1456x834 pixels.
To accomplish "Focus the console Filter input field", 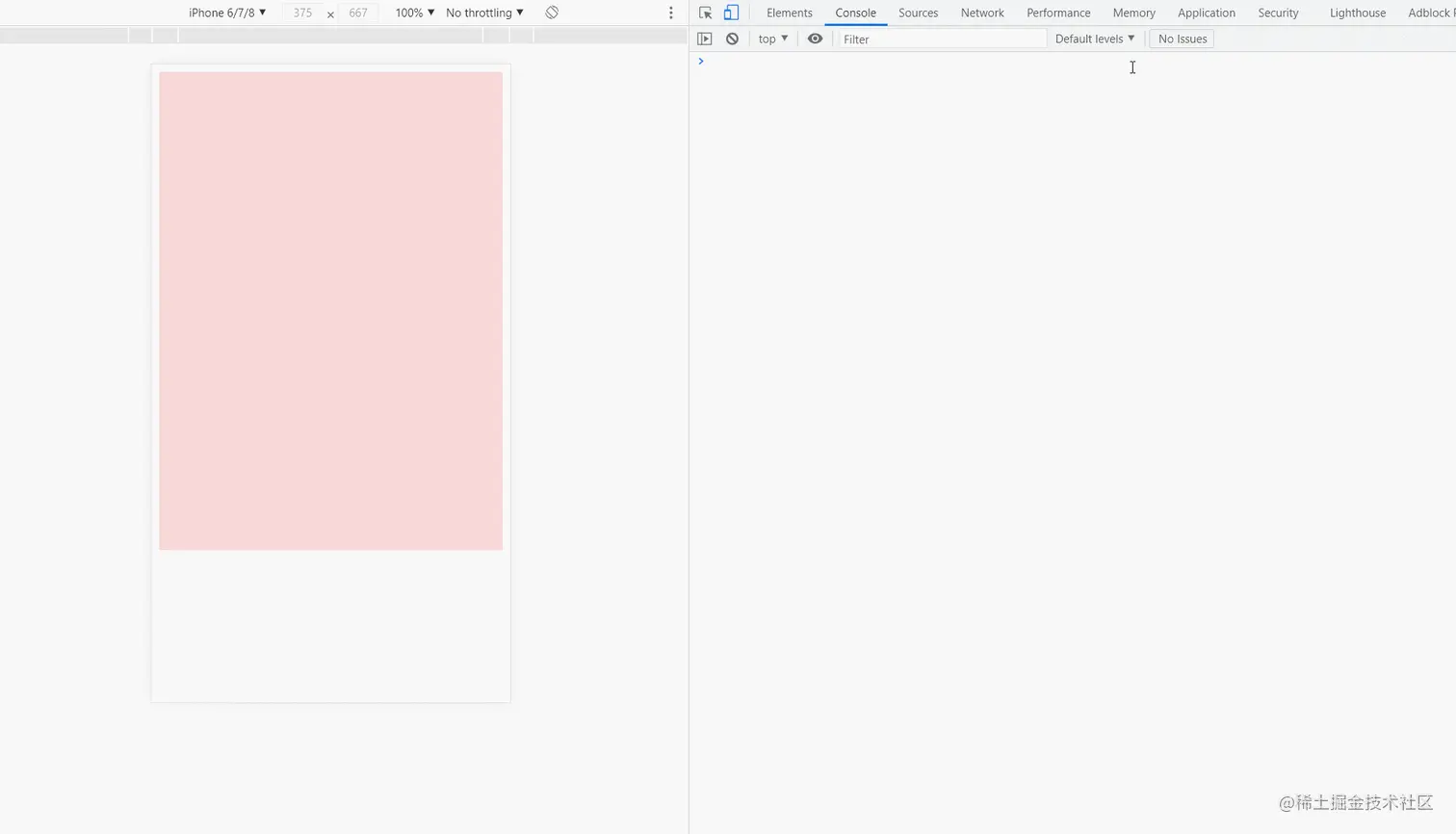I will 942,39.
